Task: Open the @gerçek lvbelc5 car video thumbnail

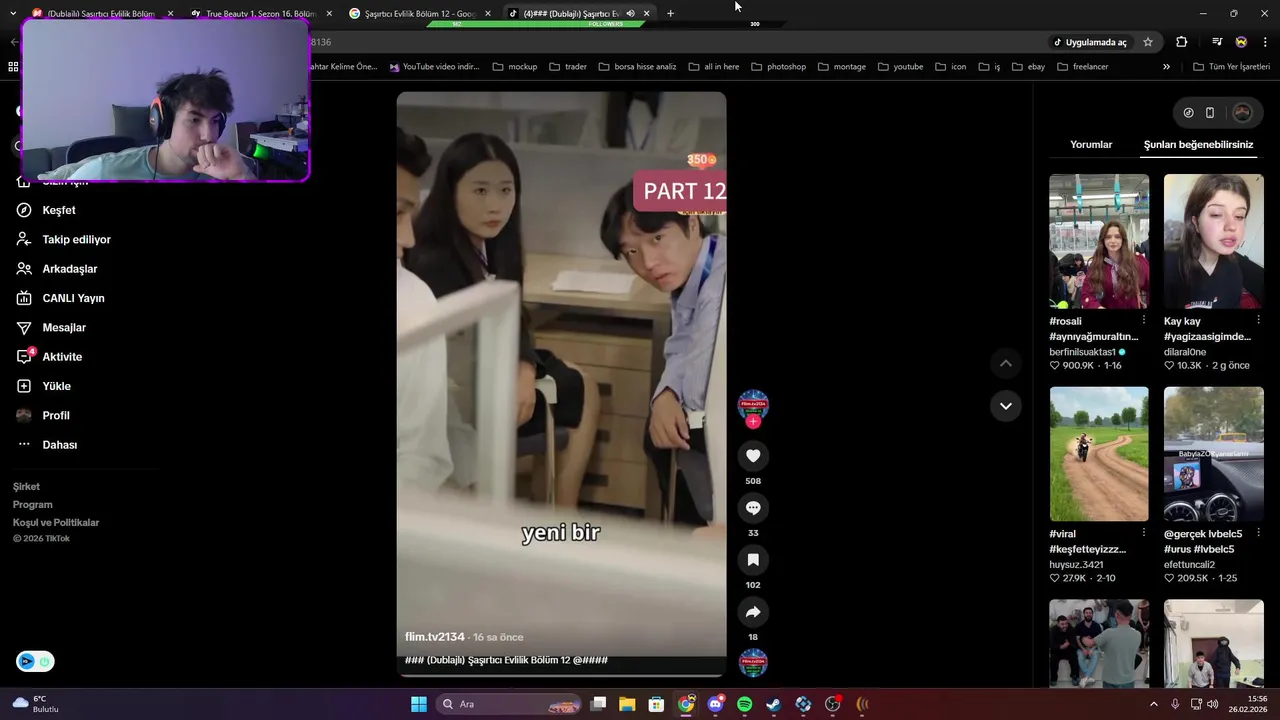Action: (x=1213, y=454)
